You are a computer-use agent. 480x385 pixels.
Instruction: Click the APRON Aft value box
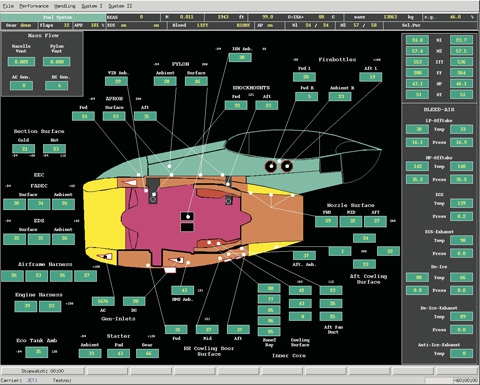[x=145, y=116]
